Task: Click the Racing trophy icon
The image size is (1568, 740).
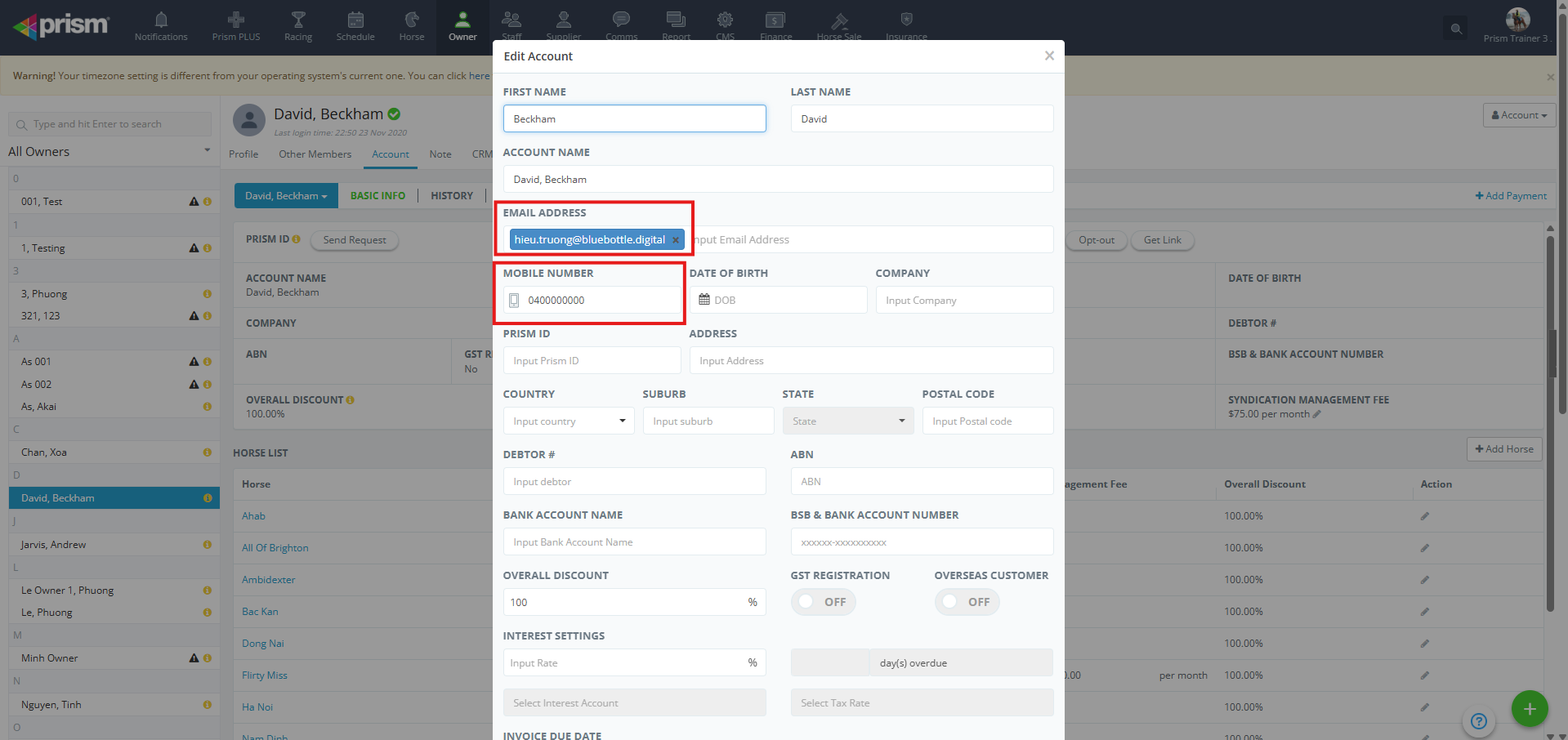Action: click(x=298, y=20)
